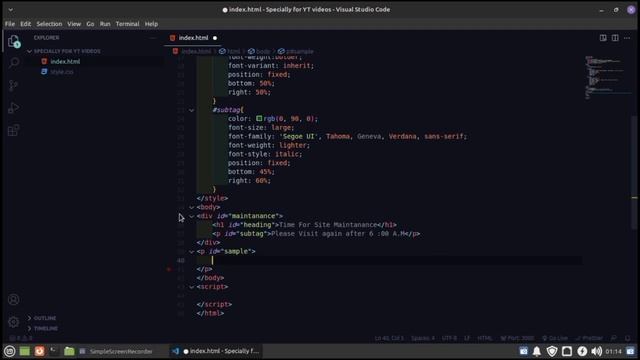Click the Prettier status item
Viewport: 640px width, 360px height.
589,338
